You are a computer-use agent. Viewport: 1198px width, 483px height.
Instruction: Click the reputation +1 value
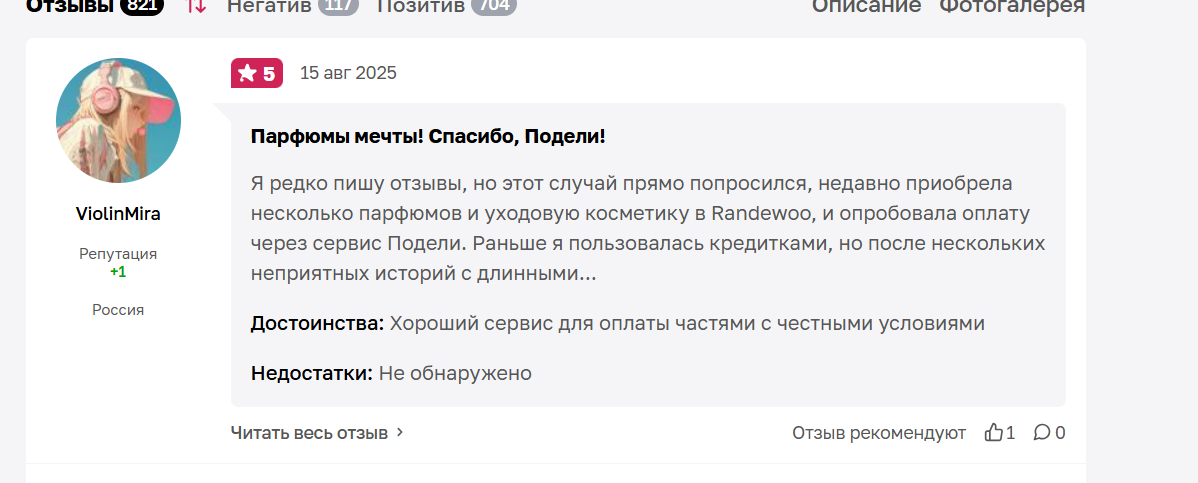(118, 272)
